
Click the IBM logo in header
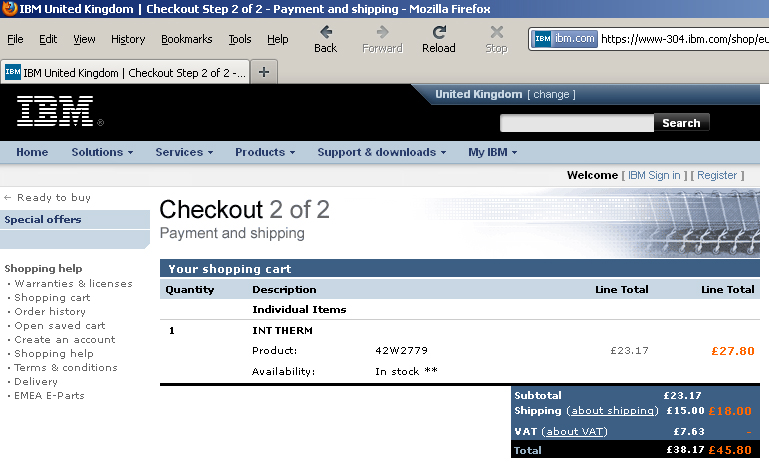55,111
